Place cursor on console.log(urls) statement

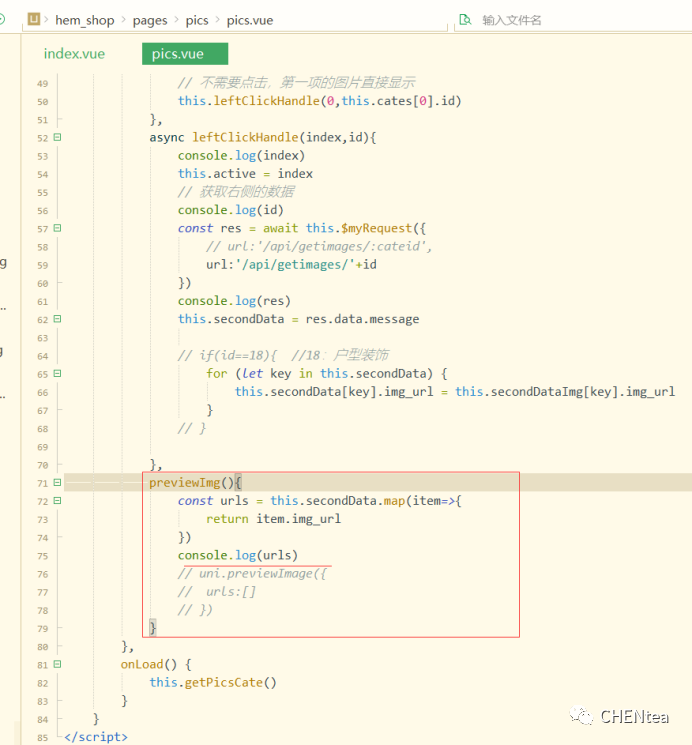[238, 555]
